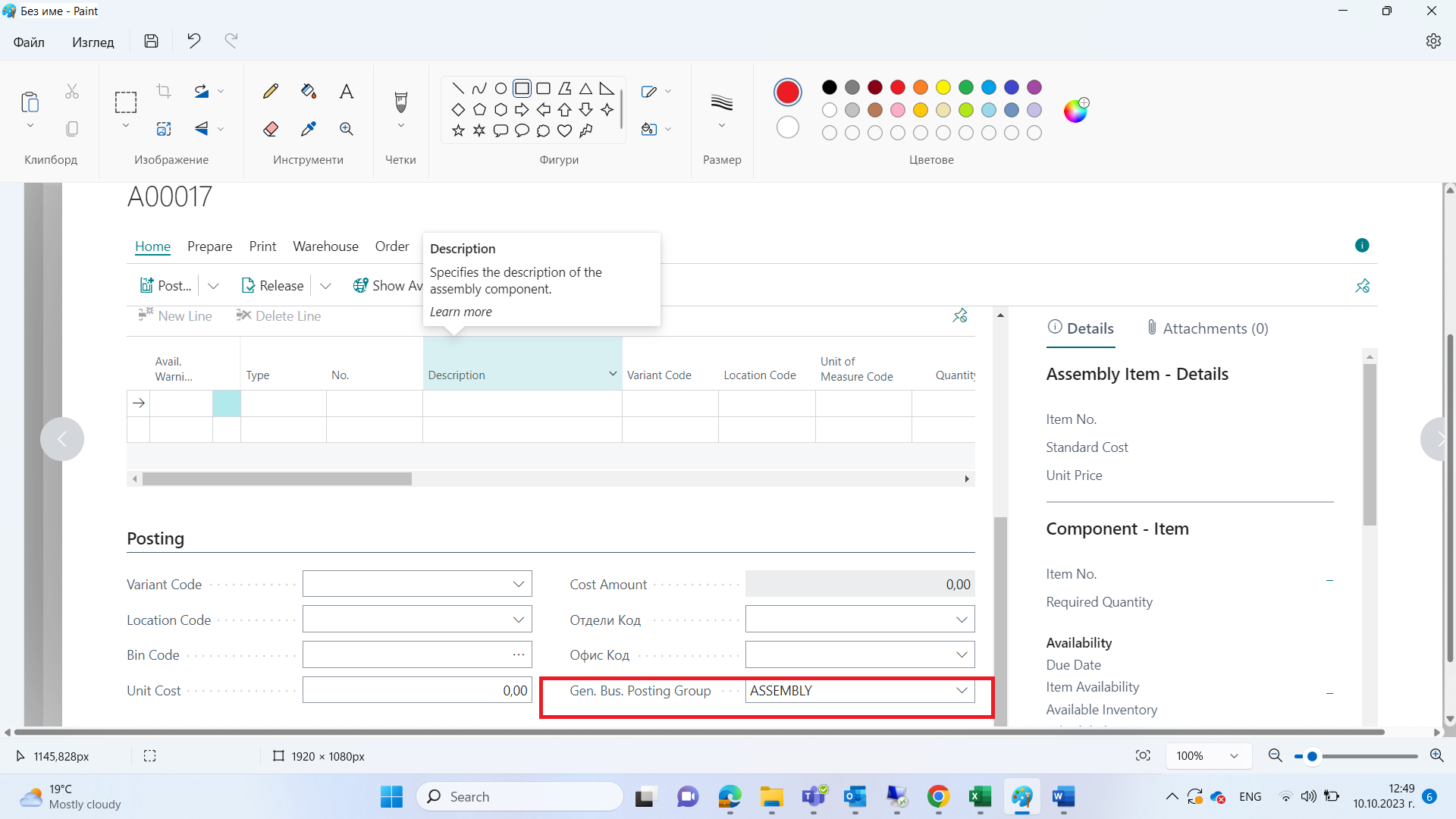Expand the Gen. Bus. Posting Group dropdown
Screen dimensions: 1456x819
pos(961,690)
